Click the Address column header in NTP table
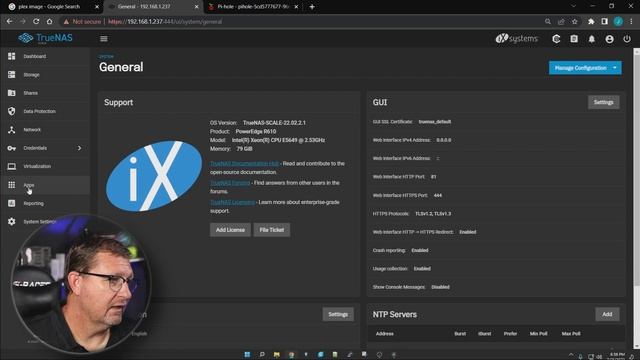This screenshot has height=360, width=640. click(384, 333)
